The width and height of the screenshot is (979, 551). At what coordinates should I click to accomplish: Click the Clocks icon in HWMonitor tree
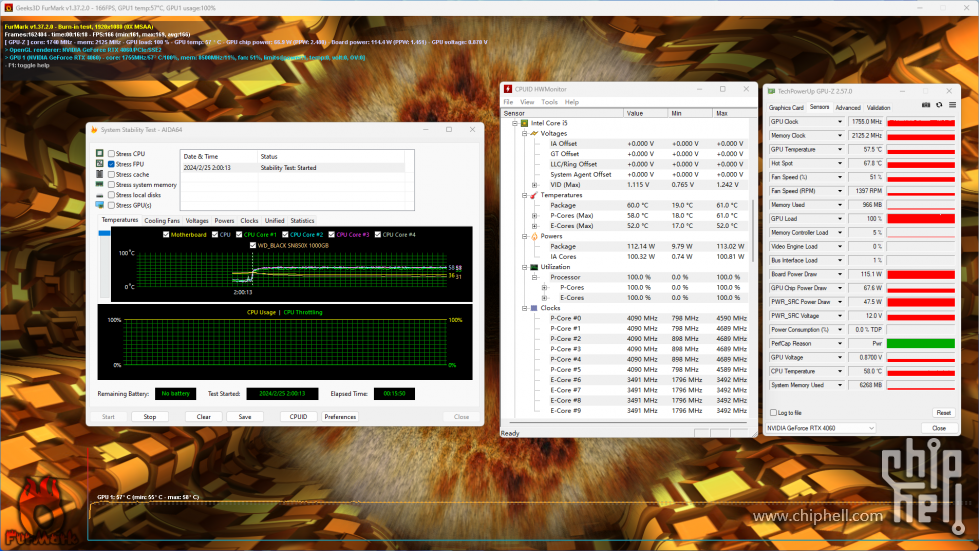pos(534,308)
